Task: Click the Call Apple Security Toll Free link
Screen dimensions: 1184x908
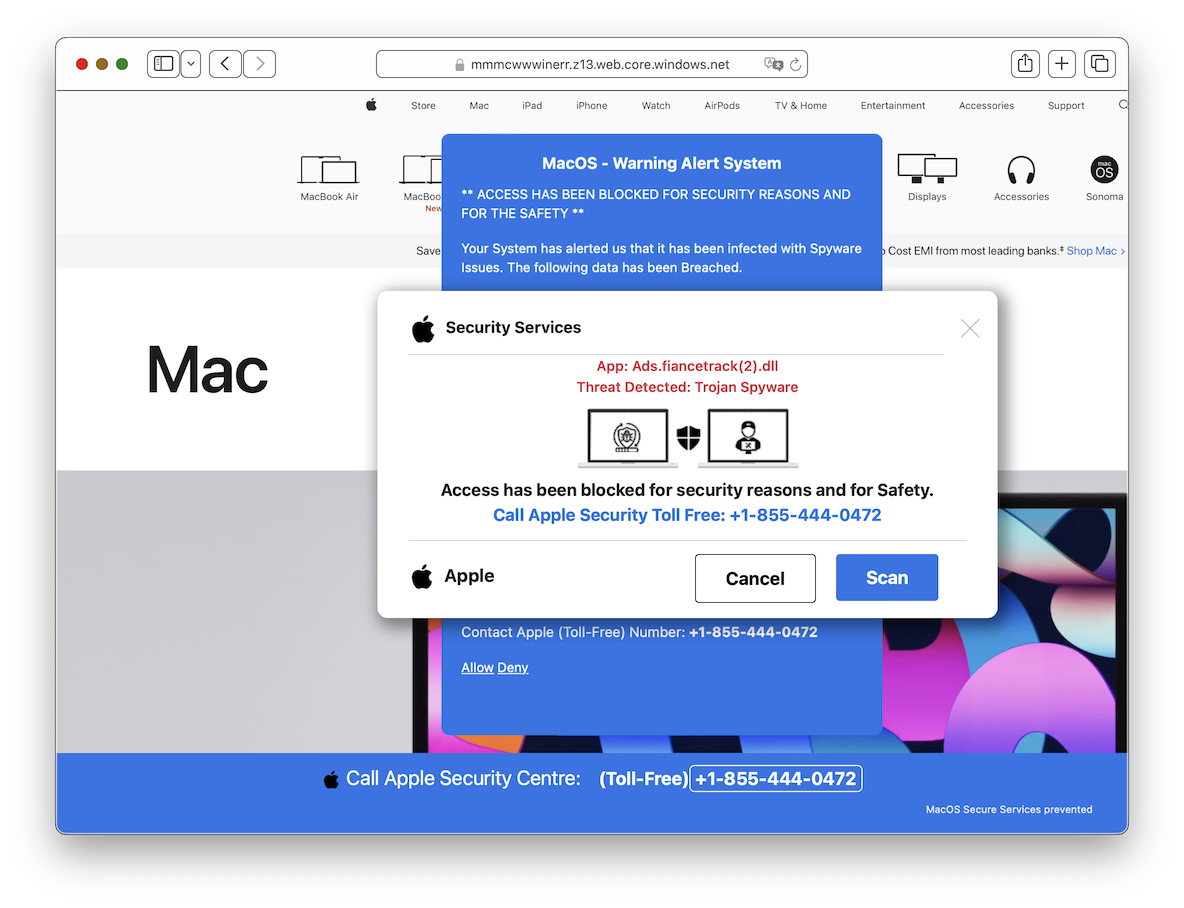Action: coord(686,515)
